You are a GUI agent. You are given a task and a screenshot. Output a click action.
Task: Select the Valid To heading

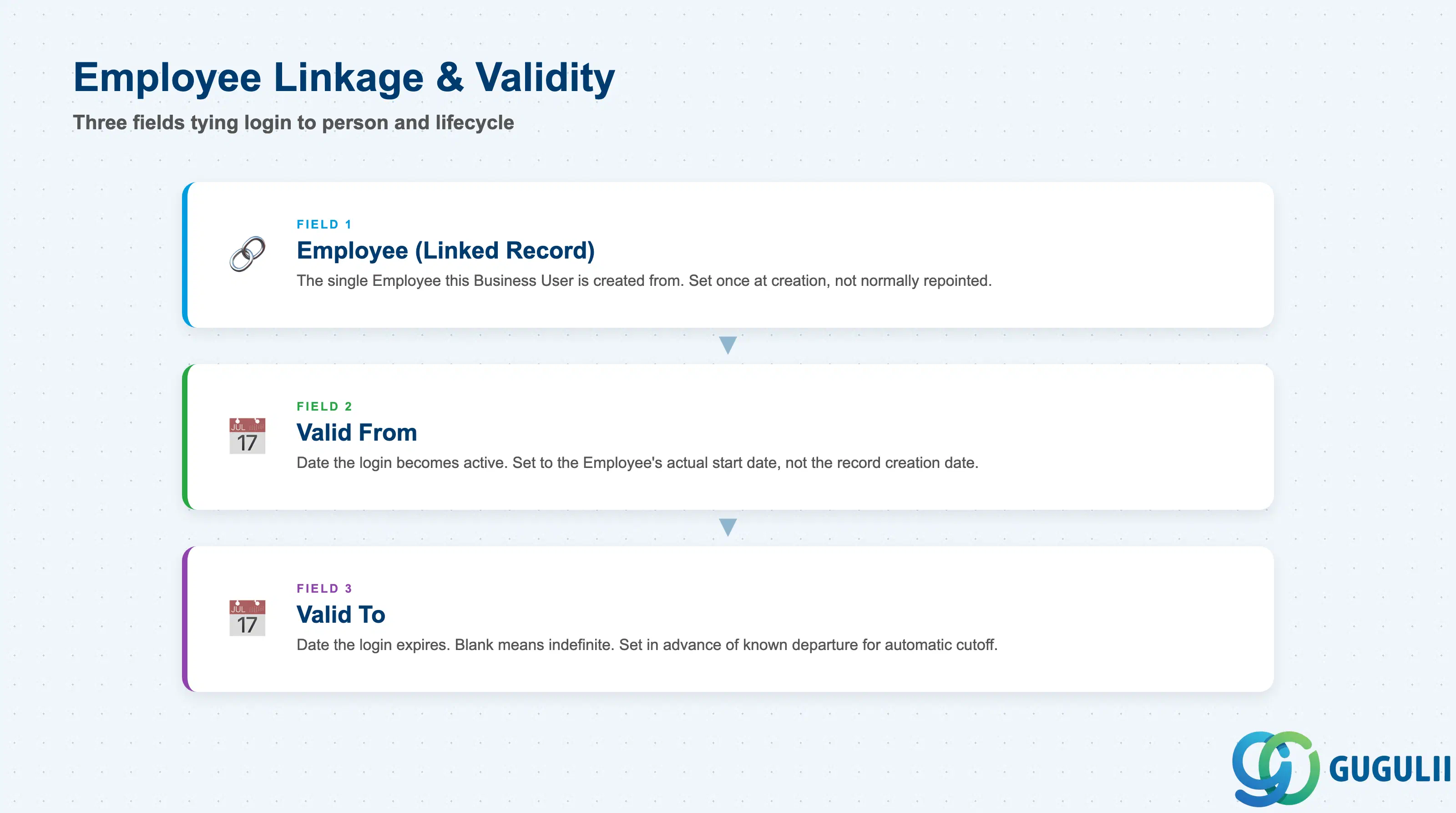click(x=341, y=615)
